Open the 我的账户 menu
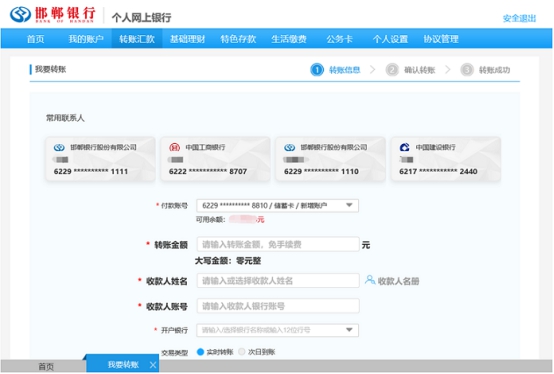This screenshot has width=554, height=374. pos(86,39)
